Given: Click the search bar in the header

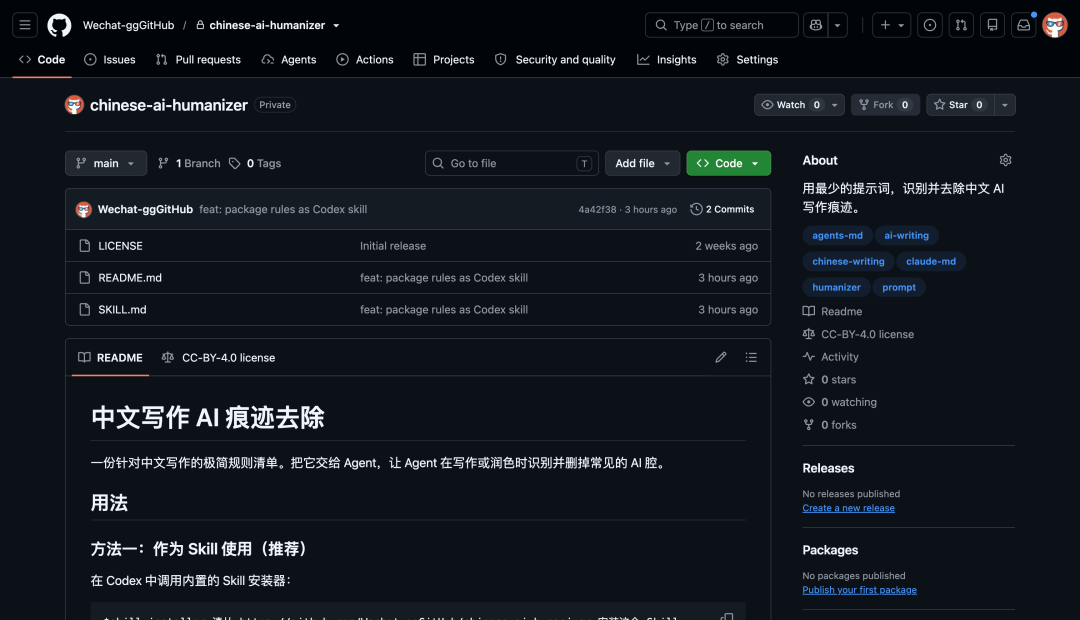Looking at the screenshot, I should click(721, 25).
